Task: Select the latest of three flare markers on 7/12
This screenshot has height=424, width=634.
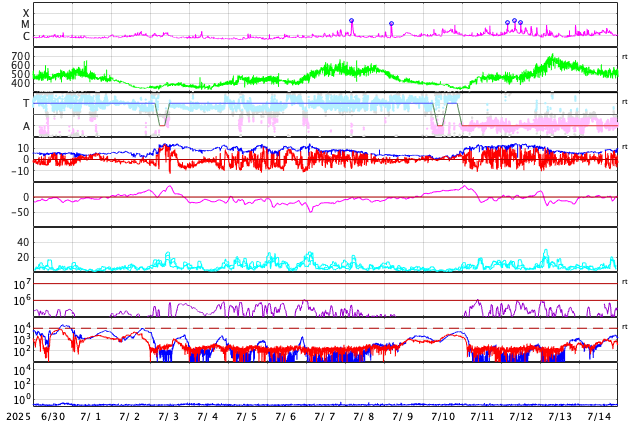Action: click(x=520, y=23)
